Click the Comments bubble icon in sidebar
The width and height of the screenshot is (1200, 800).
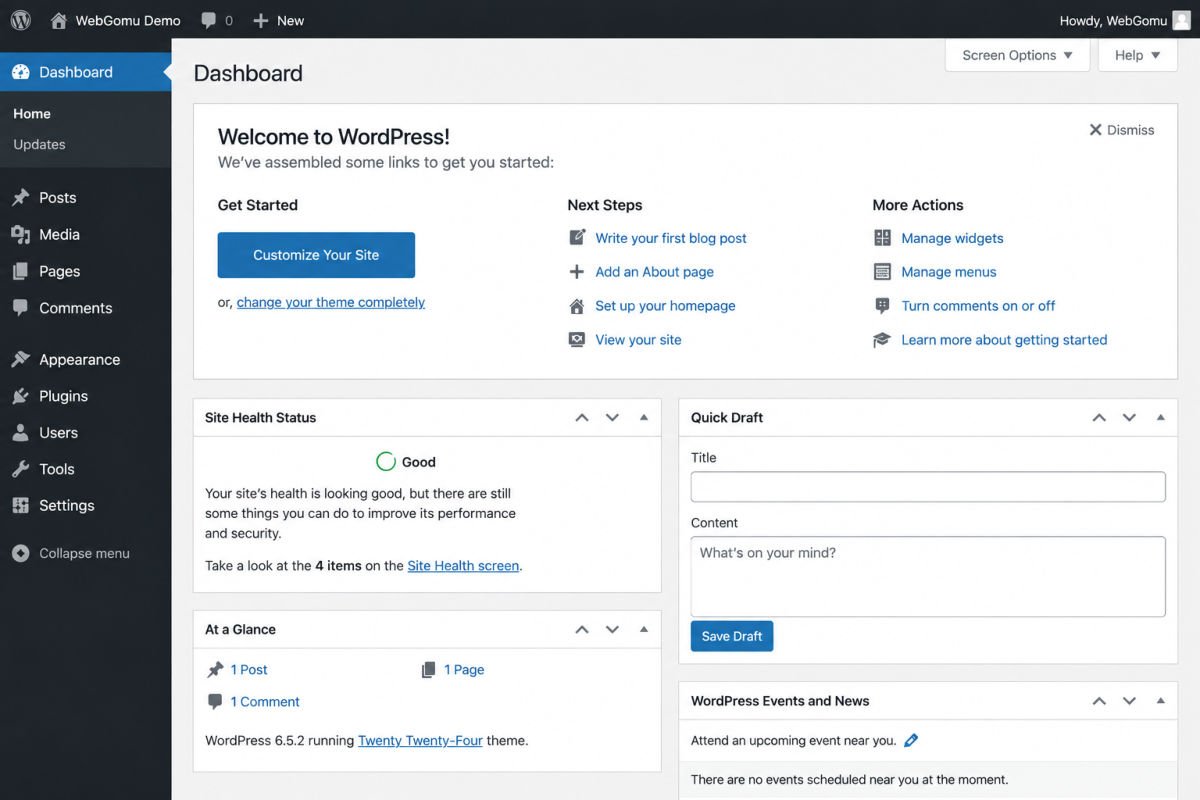[20, 308]
